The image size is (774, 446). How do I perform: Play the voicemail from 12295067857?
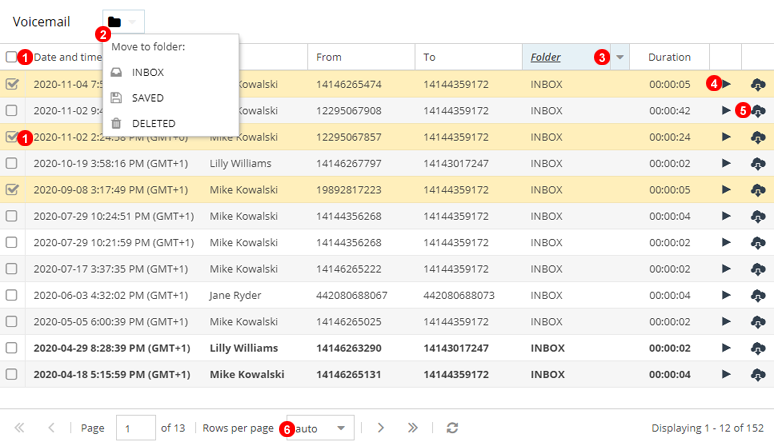pos(726,137)
